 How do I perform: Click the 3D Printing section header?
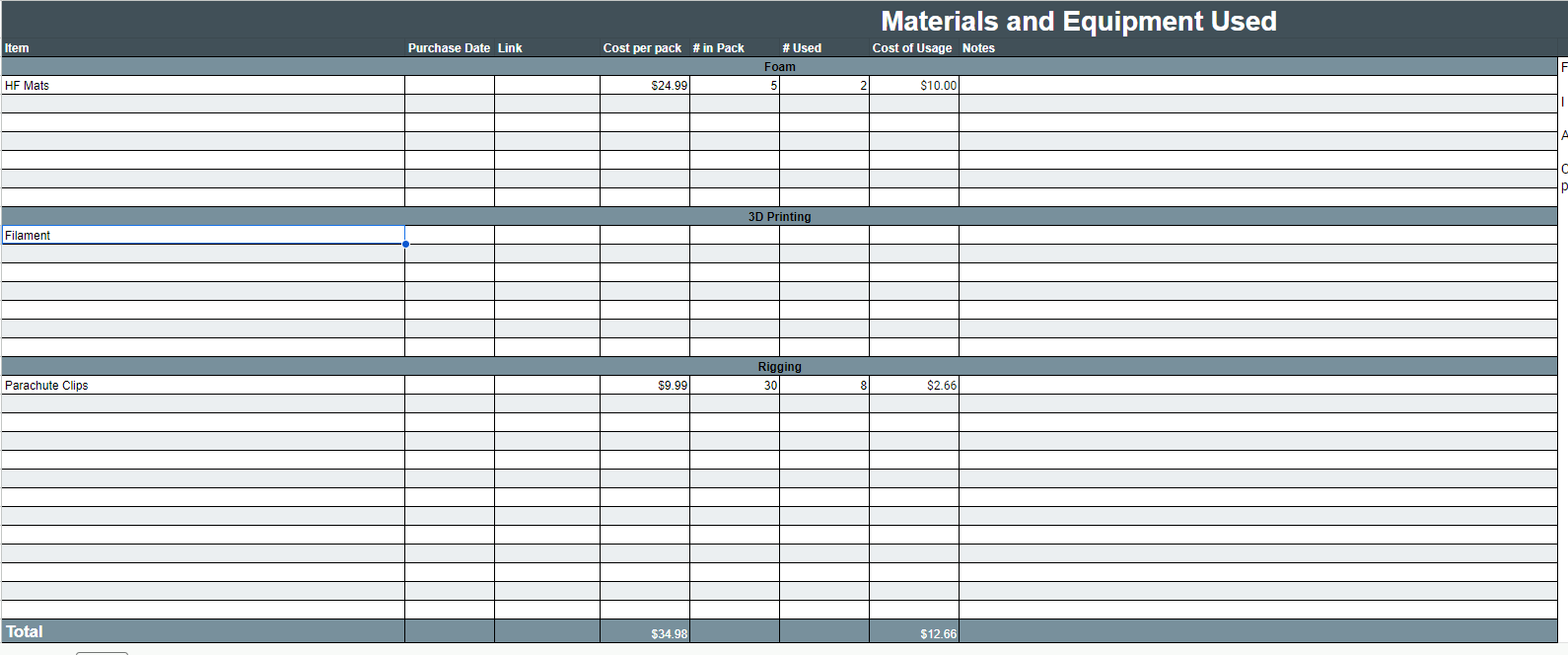(779, 217)
